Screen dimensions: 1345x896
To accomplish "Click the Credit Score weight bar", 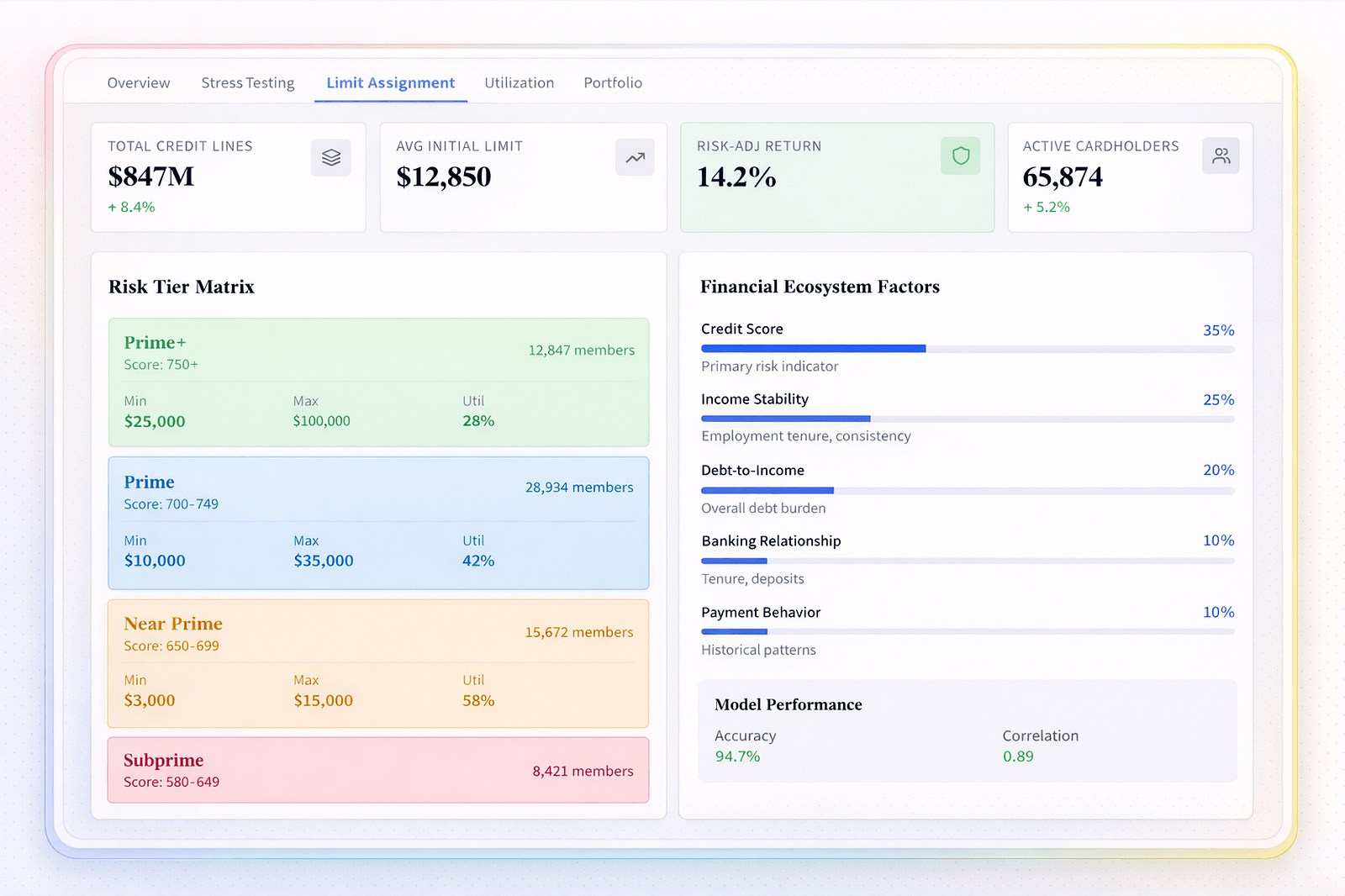I will (967, 348).
